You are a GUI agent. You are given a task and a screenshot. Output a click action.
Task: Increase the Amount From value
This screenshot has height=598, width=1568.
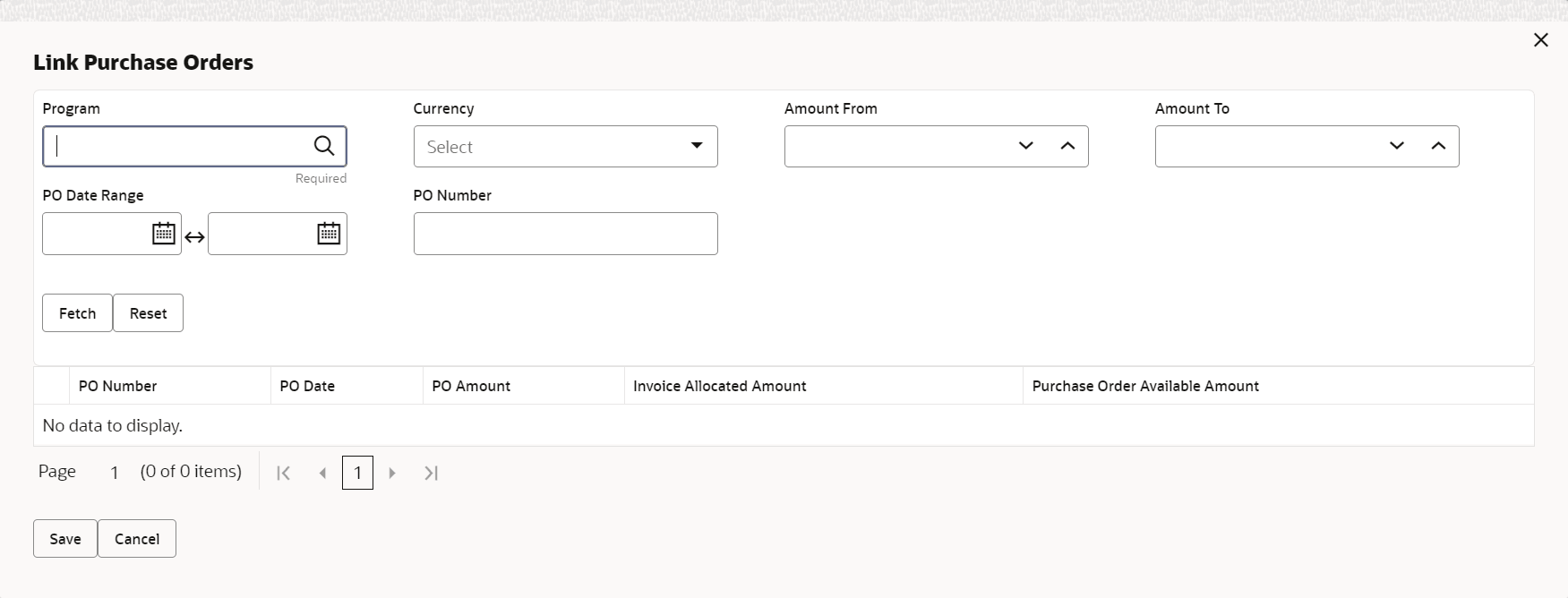coord(1067,146)
